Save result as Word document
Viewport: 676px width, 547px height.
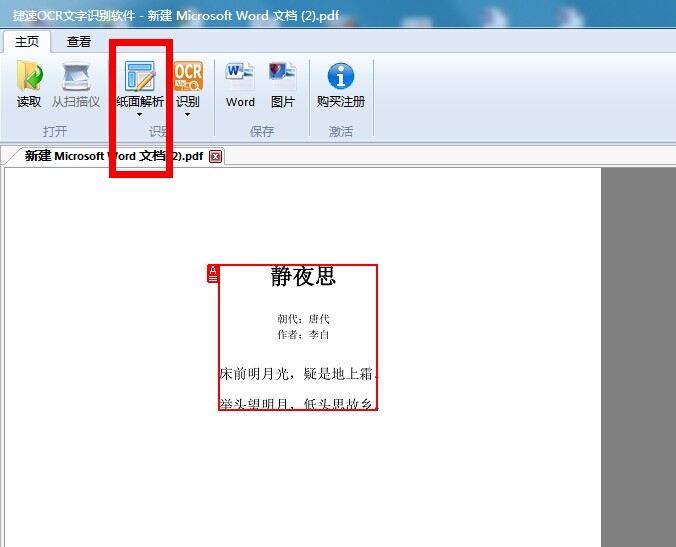[240, 84]
